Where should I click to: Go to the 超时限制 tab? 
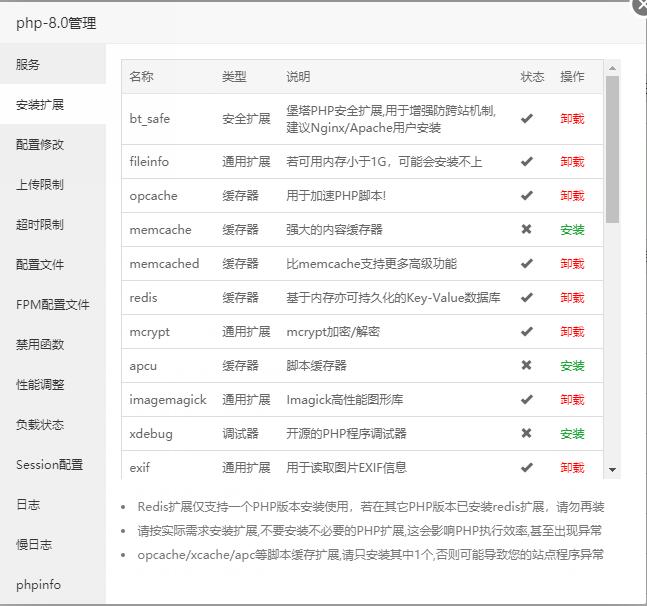pyautogui.click(x=53, y=224)
